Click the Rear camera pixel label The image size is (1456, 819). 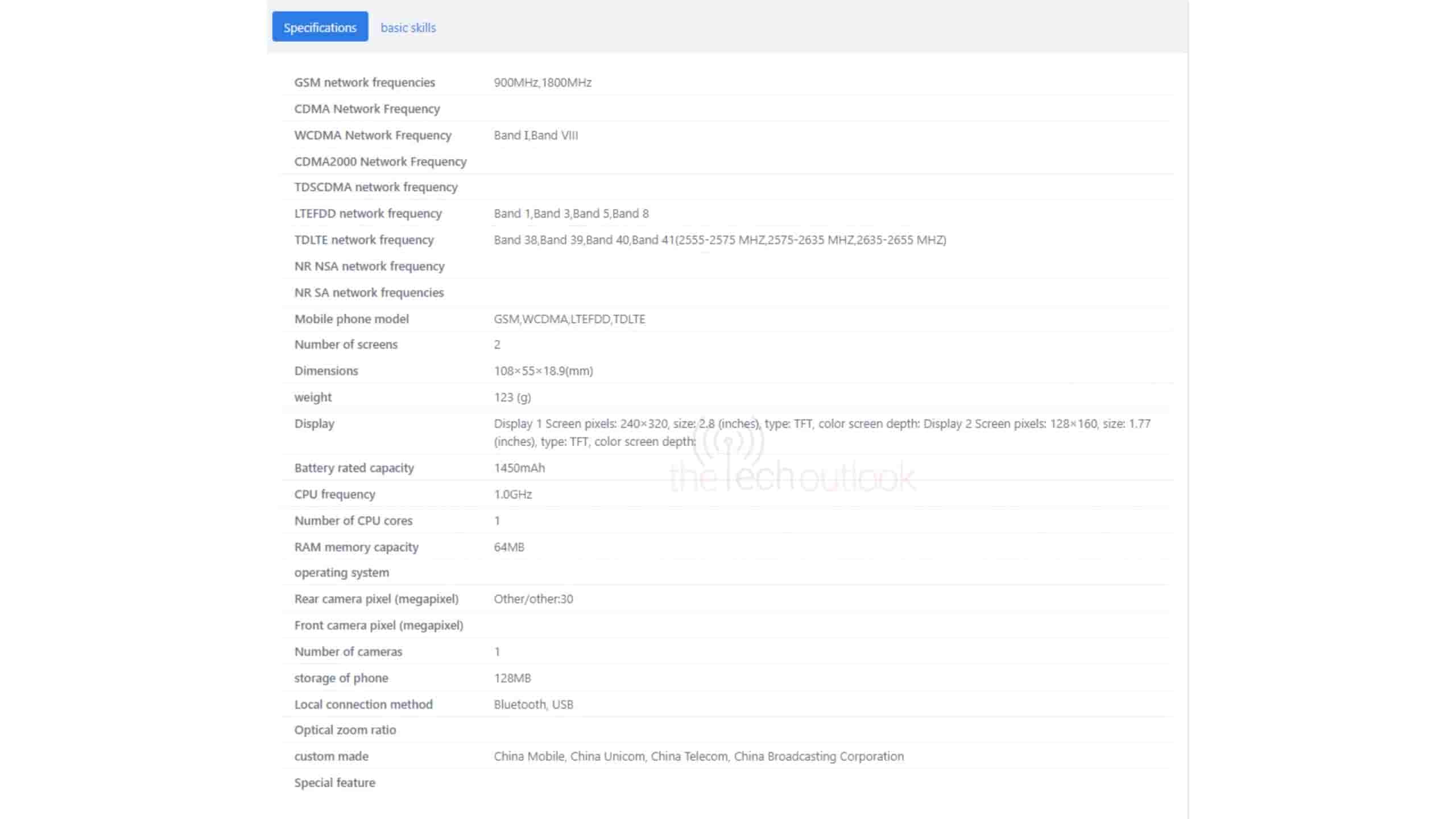(x=376, y=599)
